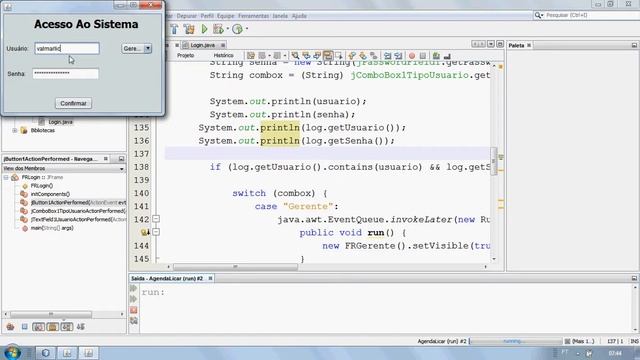Switch editor to Projeto view
Viewport: 640px width, 360px height.
(186, 56)
